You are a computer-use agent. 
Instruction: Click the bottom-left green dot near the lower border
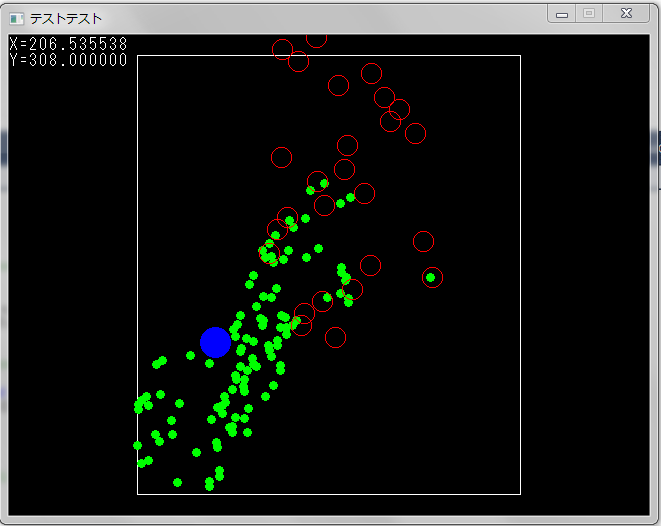coord(177,482)
